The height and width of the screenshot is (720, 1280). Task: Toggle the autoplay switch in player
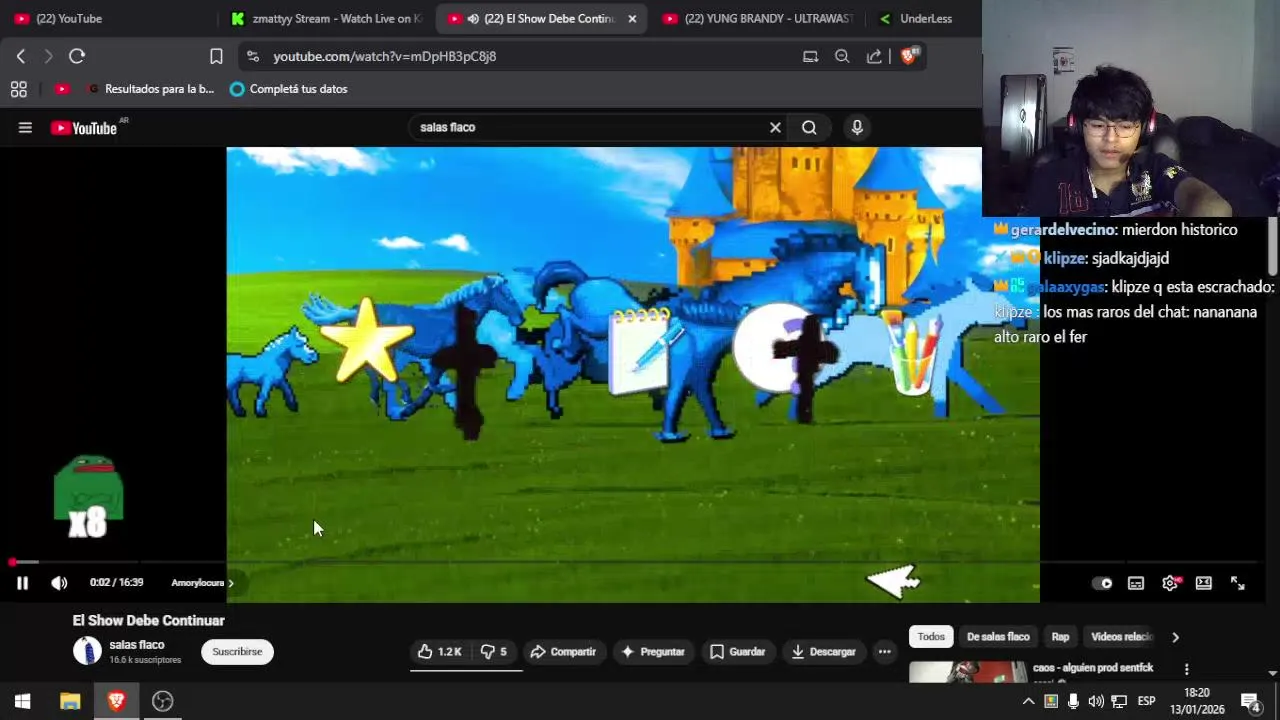pos(1102,583)
